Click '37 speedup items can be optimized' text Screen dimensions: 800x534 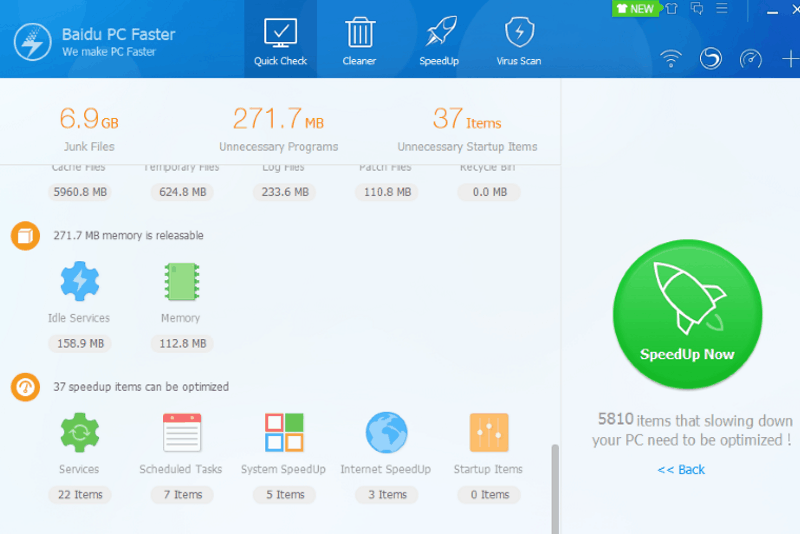point(141,387)
